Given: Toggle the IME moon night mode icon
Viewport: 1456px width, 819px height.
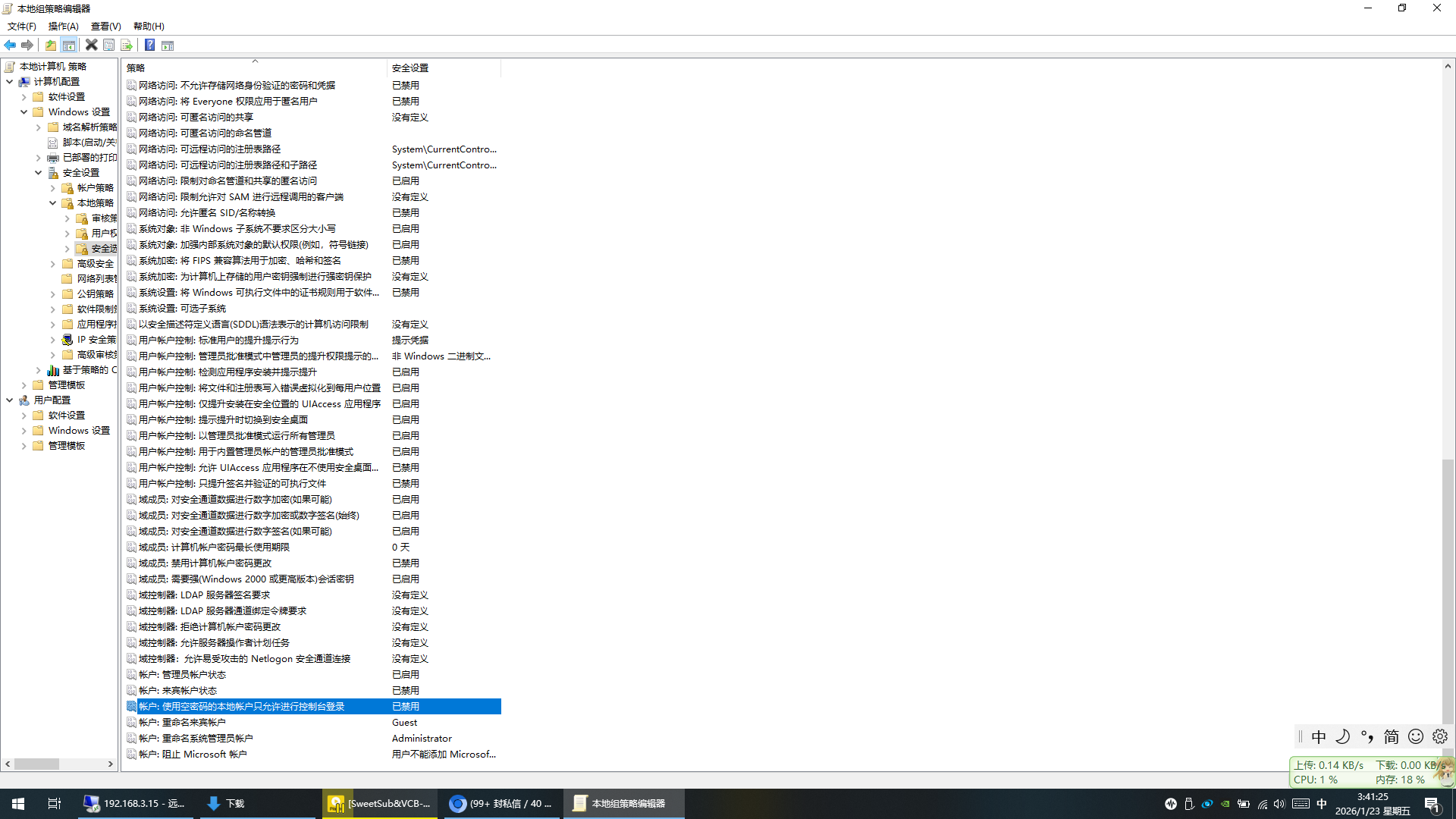Looking at the screenshot, I should tap(1342, 736).
